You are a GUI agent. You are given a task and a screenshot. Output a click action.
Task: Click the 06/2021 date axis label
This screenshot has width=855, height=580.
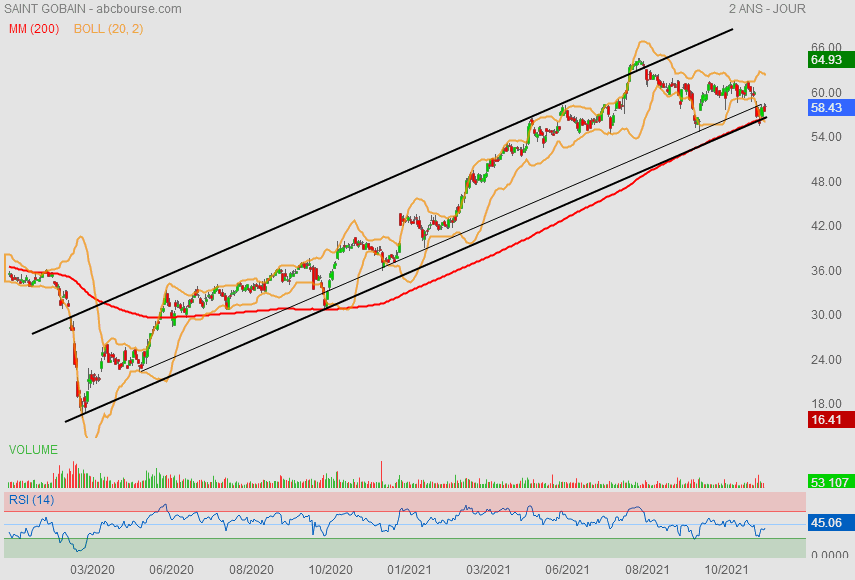click(x=567, y=570)
